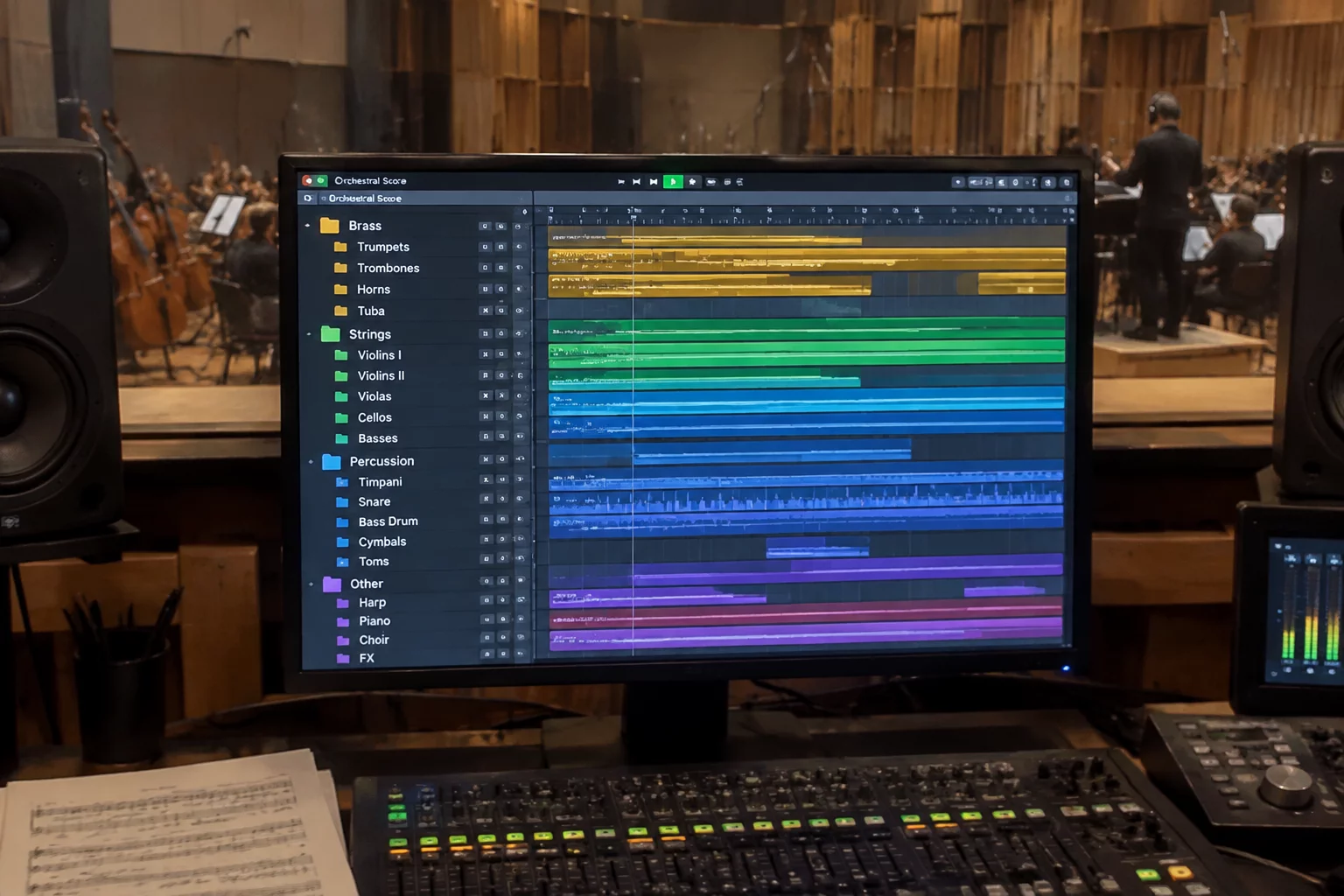Image resolution: width=1344 pixels, height=896 pixels.
Task: Select the Toms track name
Action: point(374,562)
